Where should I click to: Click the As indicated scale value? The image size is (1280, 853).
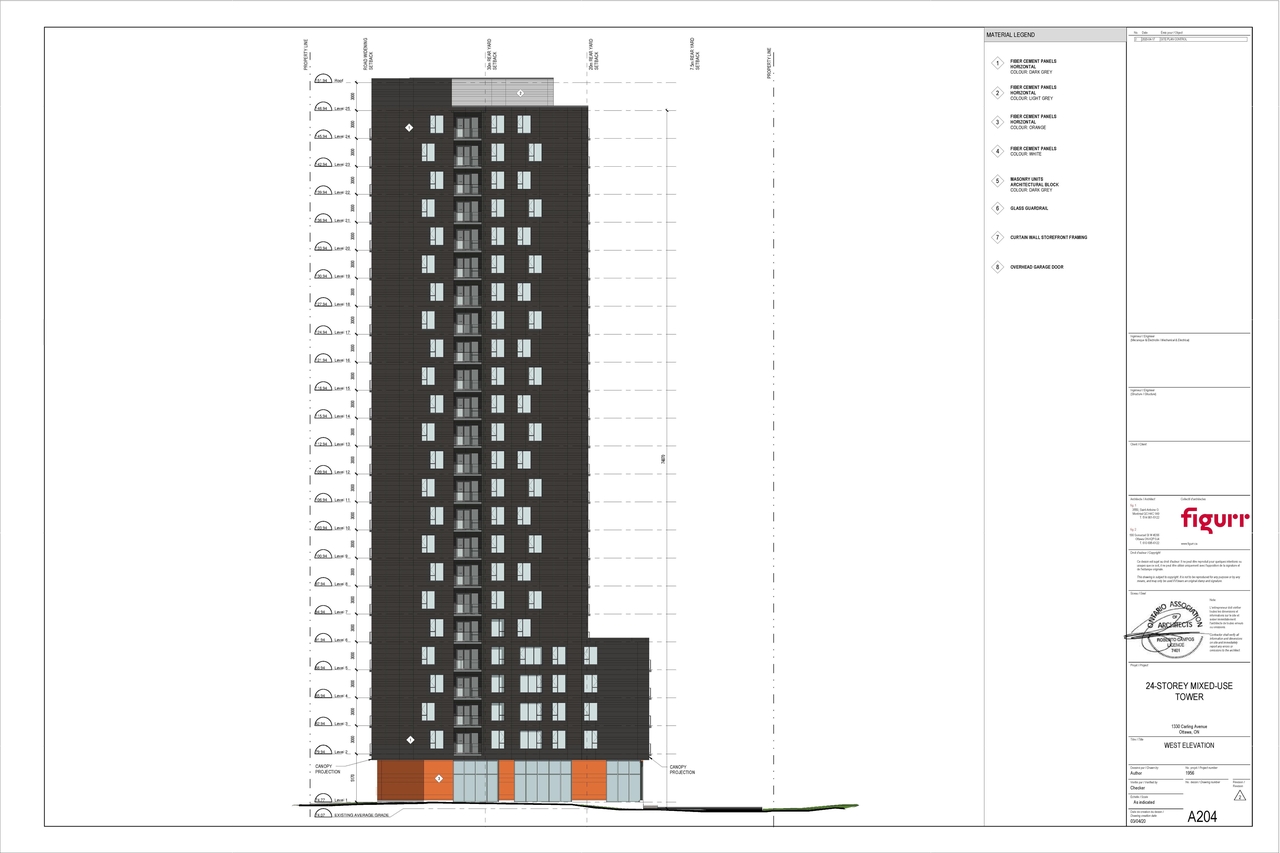click(x=1144, y=803)
